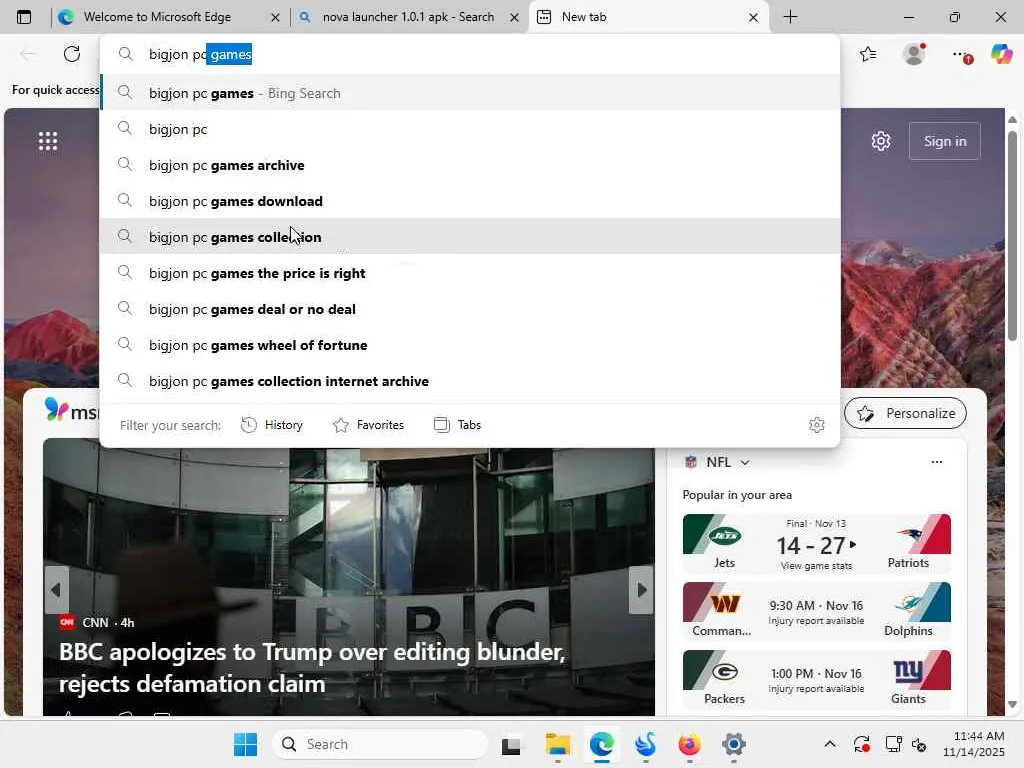This screenshot has height=768, width=1024.
Task: Choose 'bigjon pc games the price is right'
Action: pyautogui.click(x=470, y=273)
